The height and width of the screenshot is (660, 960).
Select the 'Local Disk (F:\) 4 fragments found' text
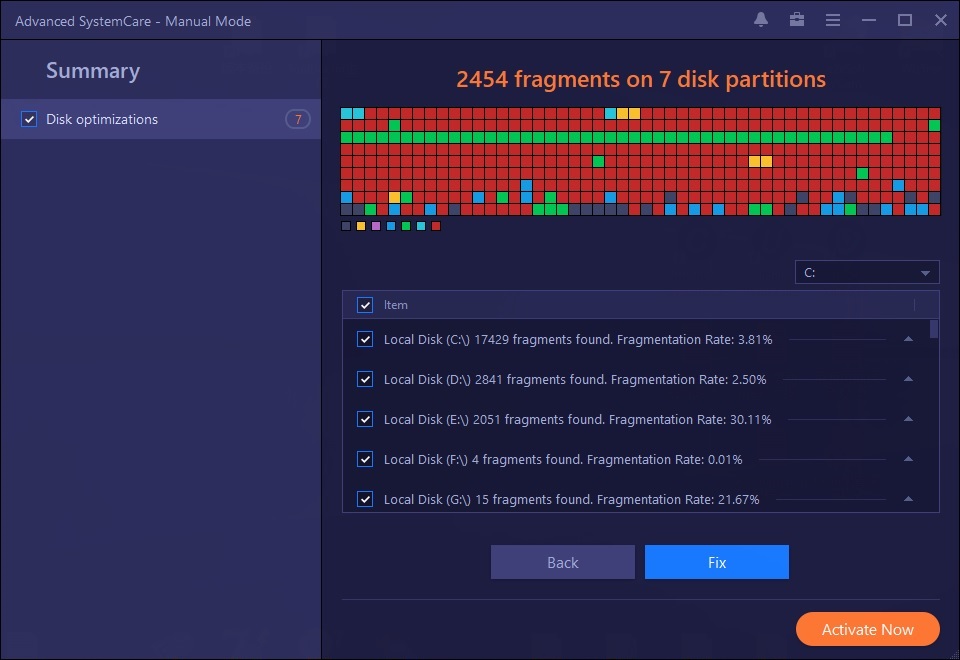[482, 459]
